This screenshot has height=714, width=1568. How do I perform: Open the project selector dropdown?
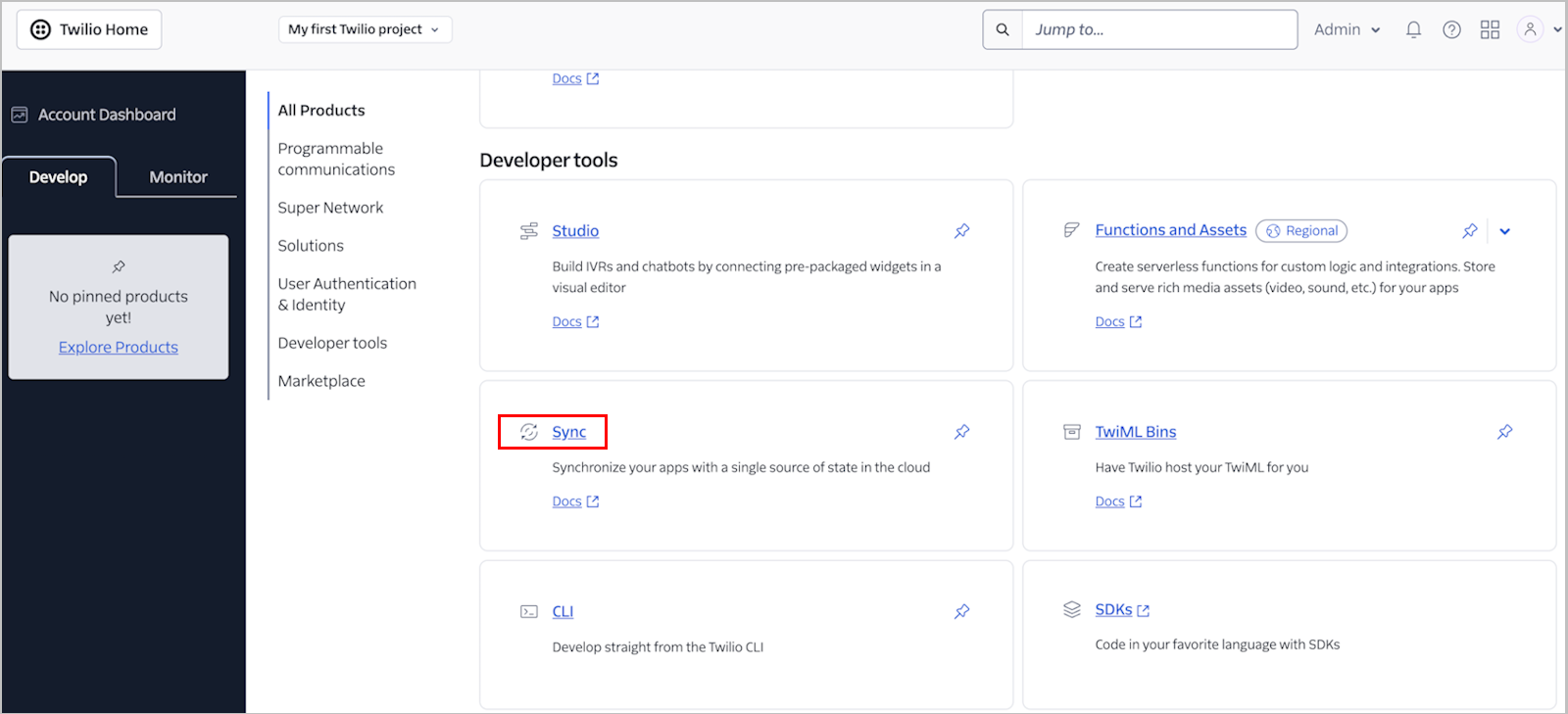366,29
